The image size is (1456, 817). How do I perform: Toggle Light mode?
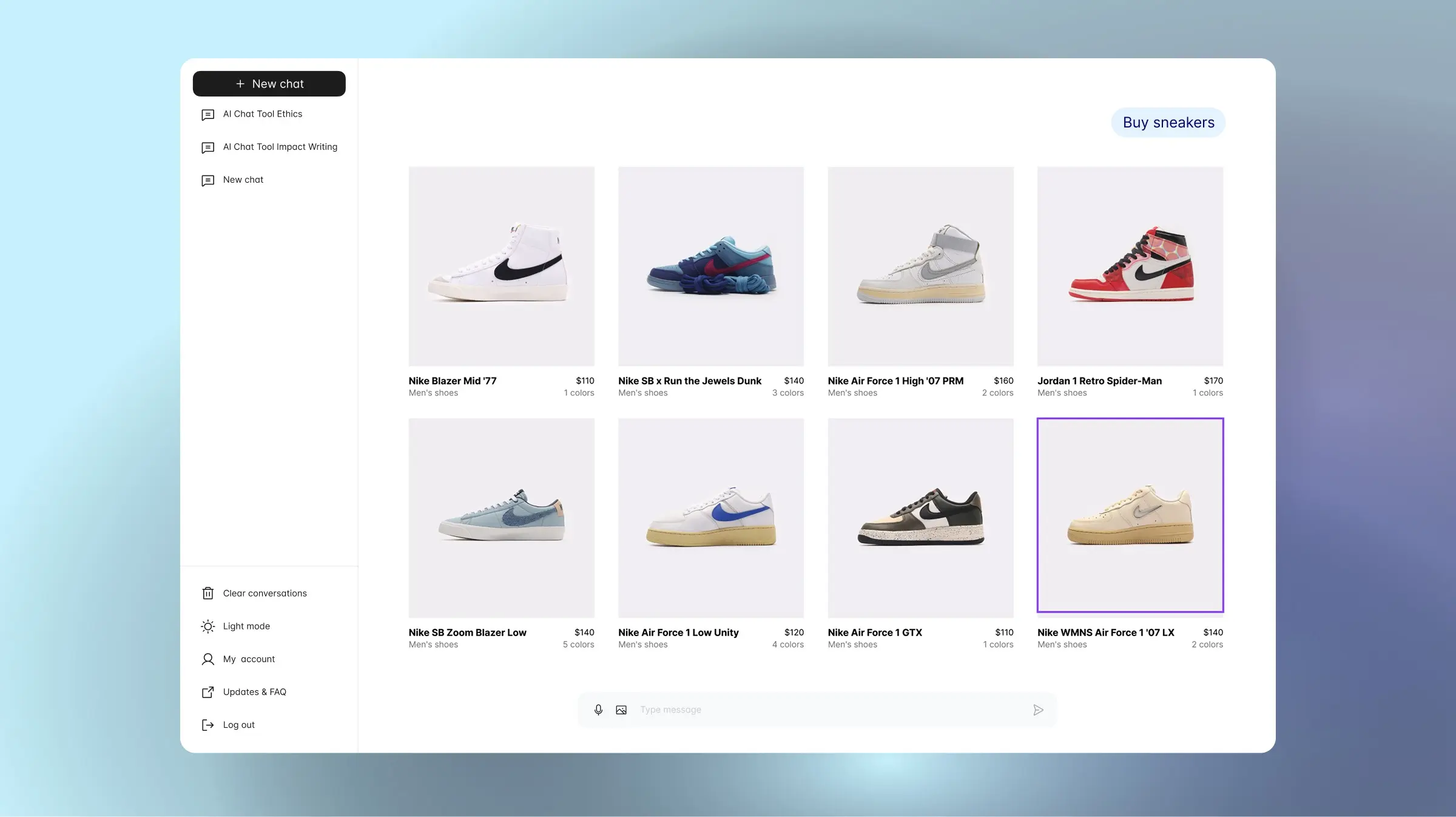(x=246, y=626)
